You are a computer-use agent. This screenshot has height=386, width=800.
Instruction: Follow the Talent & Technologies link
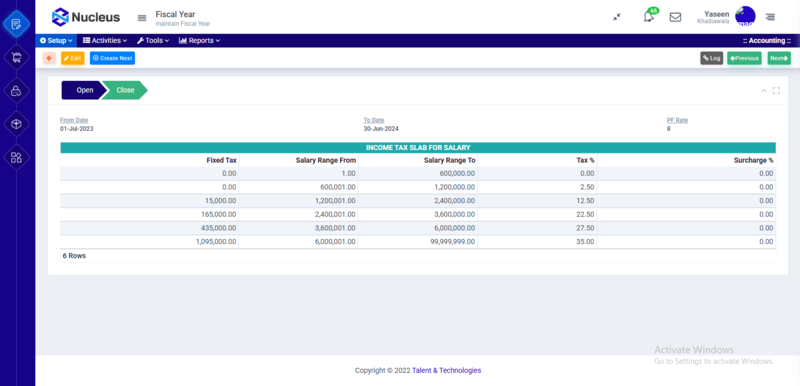point(446,371)
